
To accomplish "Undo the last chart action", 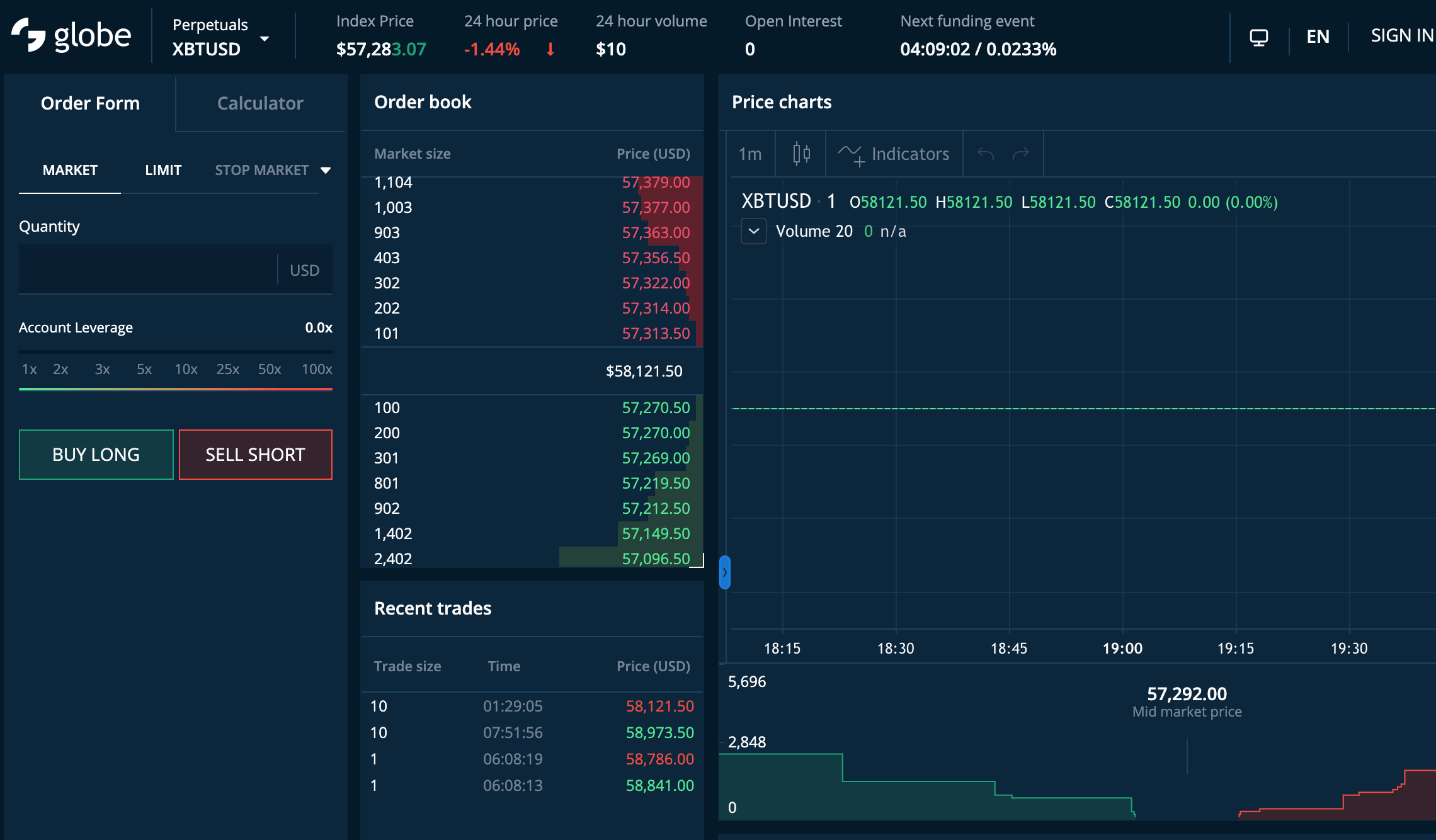I will tap(986, 154).
